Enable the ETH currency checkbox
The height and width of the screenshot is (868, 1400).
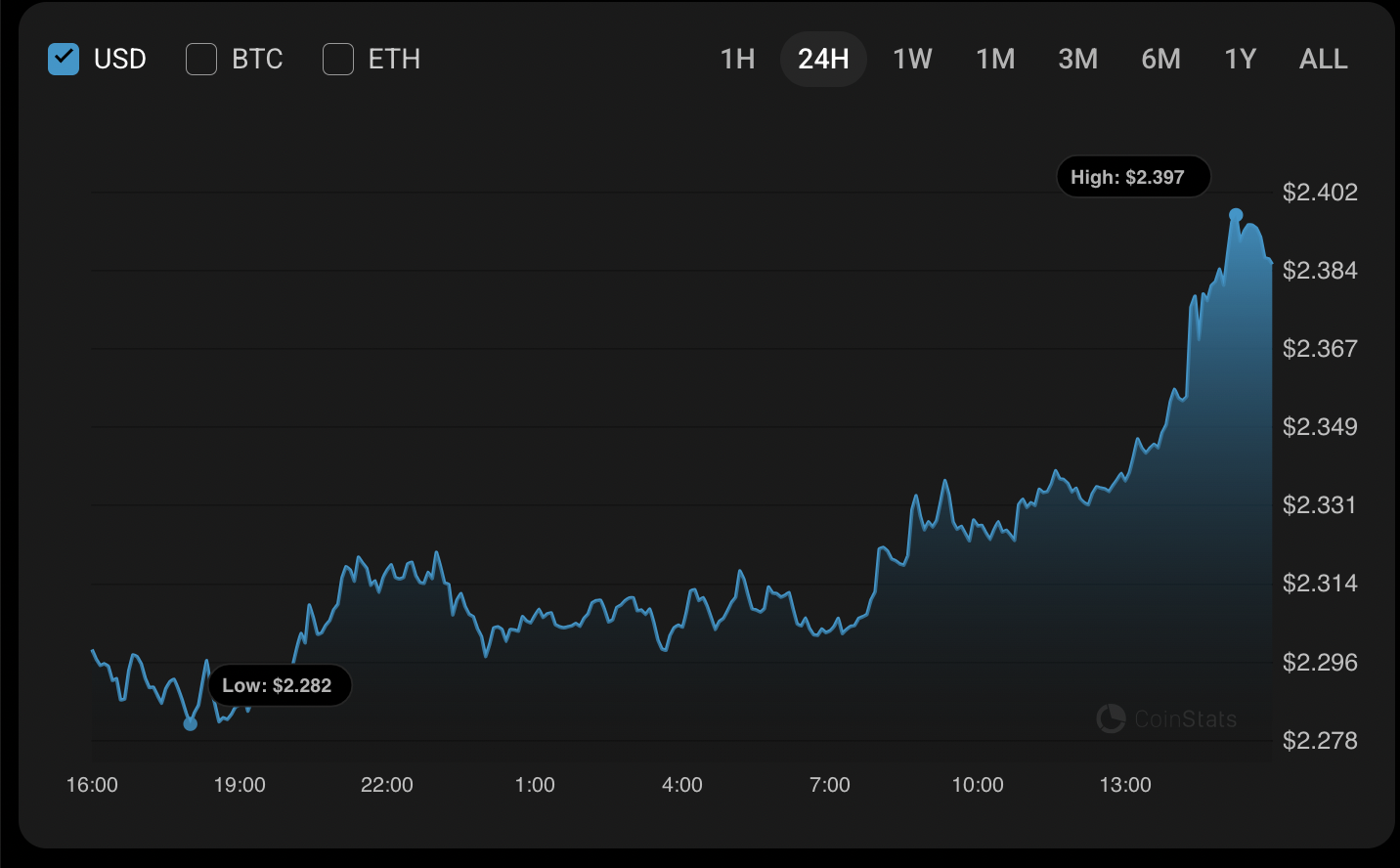pos(338,60)
